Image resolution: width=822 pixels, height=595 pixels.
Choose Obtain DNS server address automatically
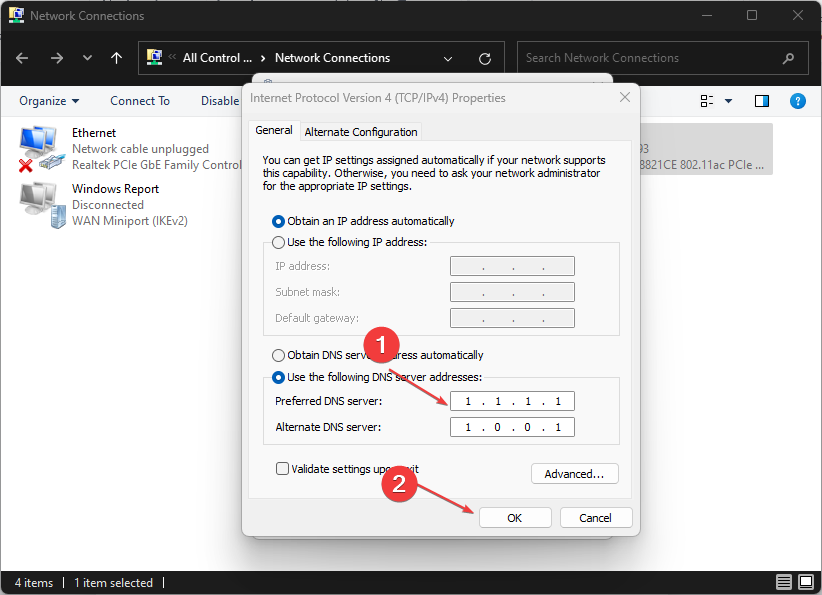coord(279,355)
